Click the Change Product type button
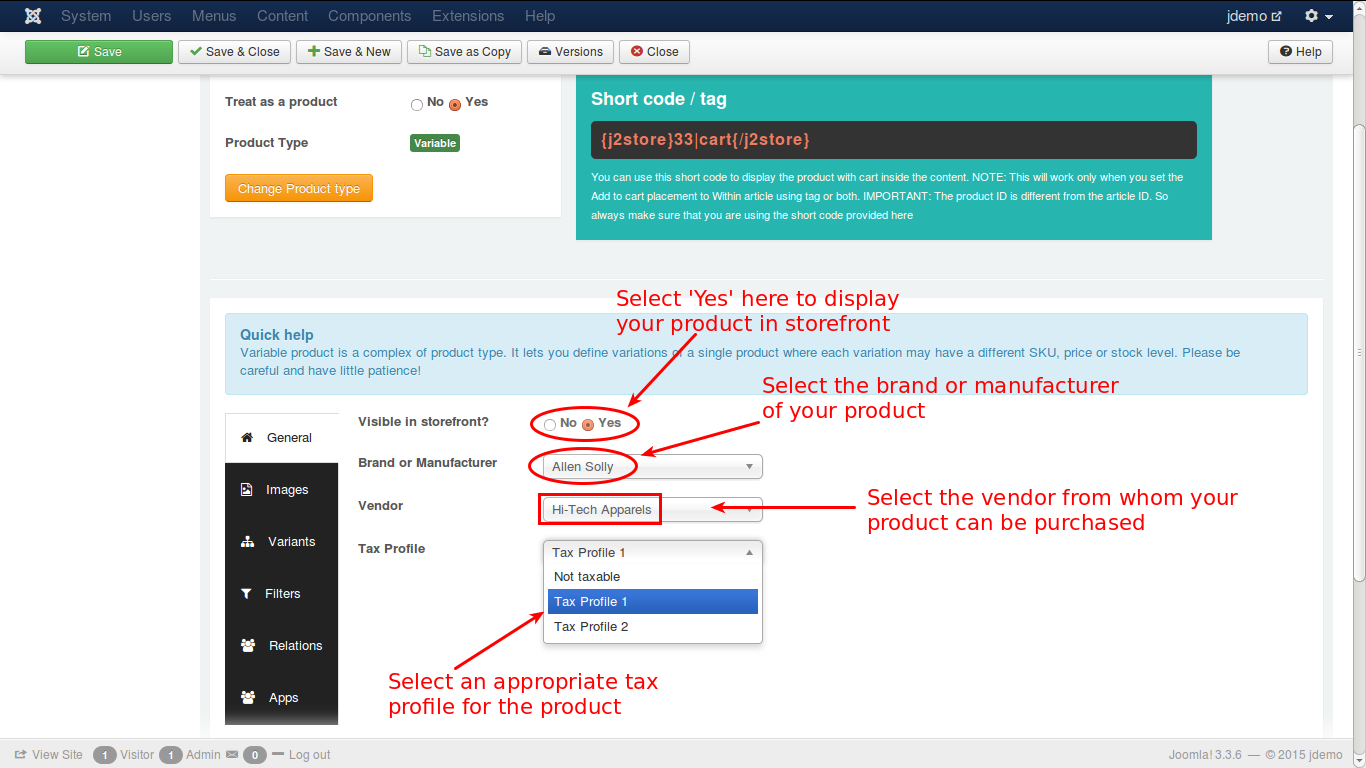Screen dimensions: 1366x768 pos(298,189)
